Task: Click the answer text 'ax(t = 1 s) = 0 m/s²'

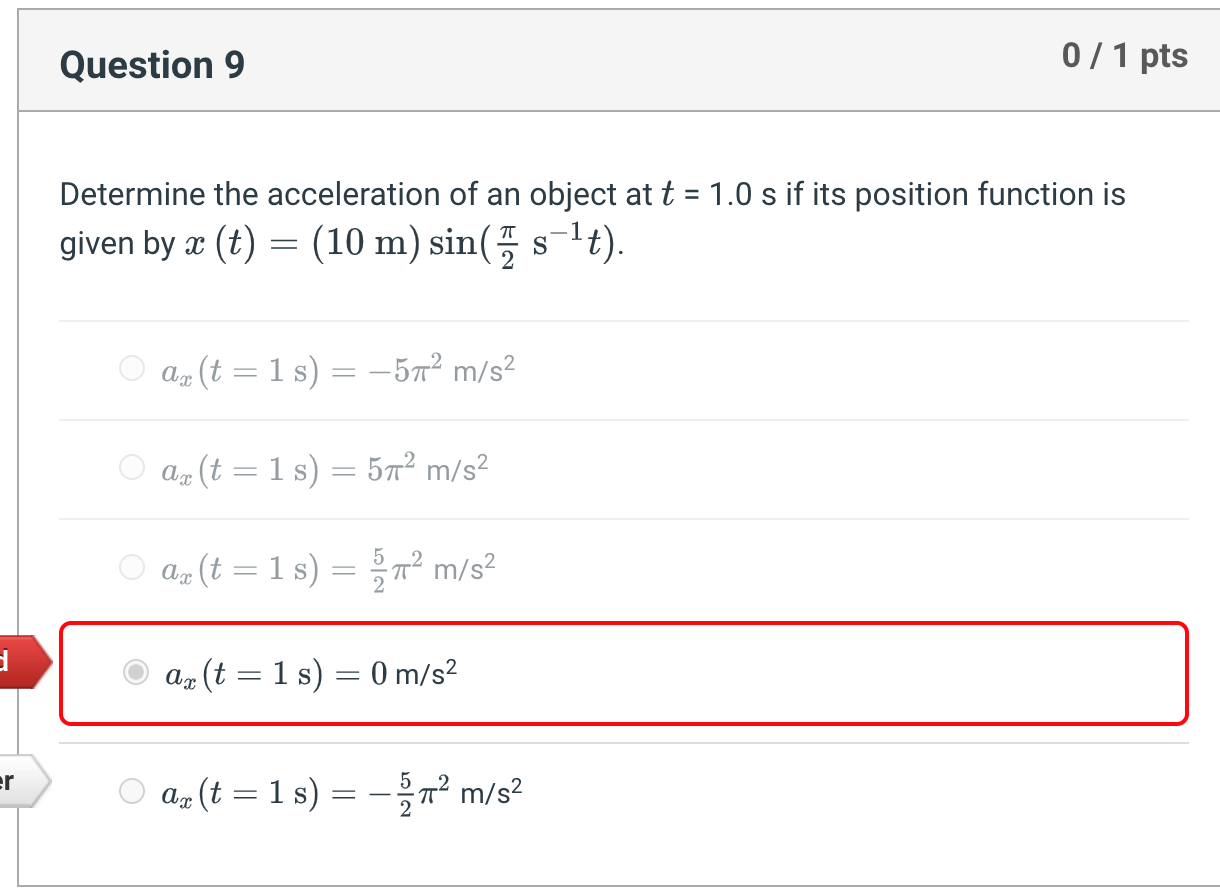Action: pos(310,674)
